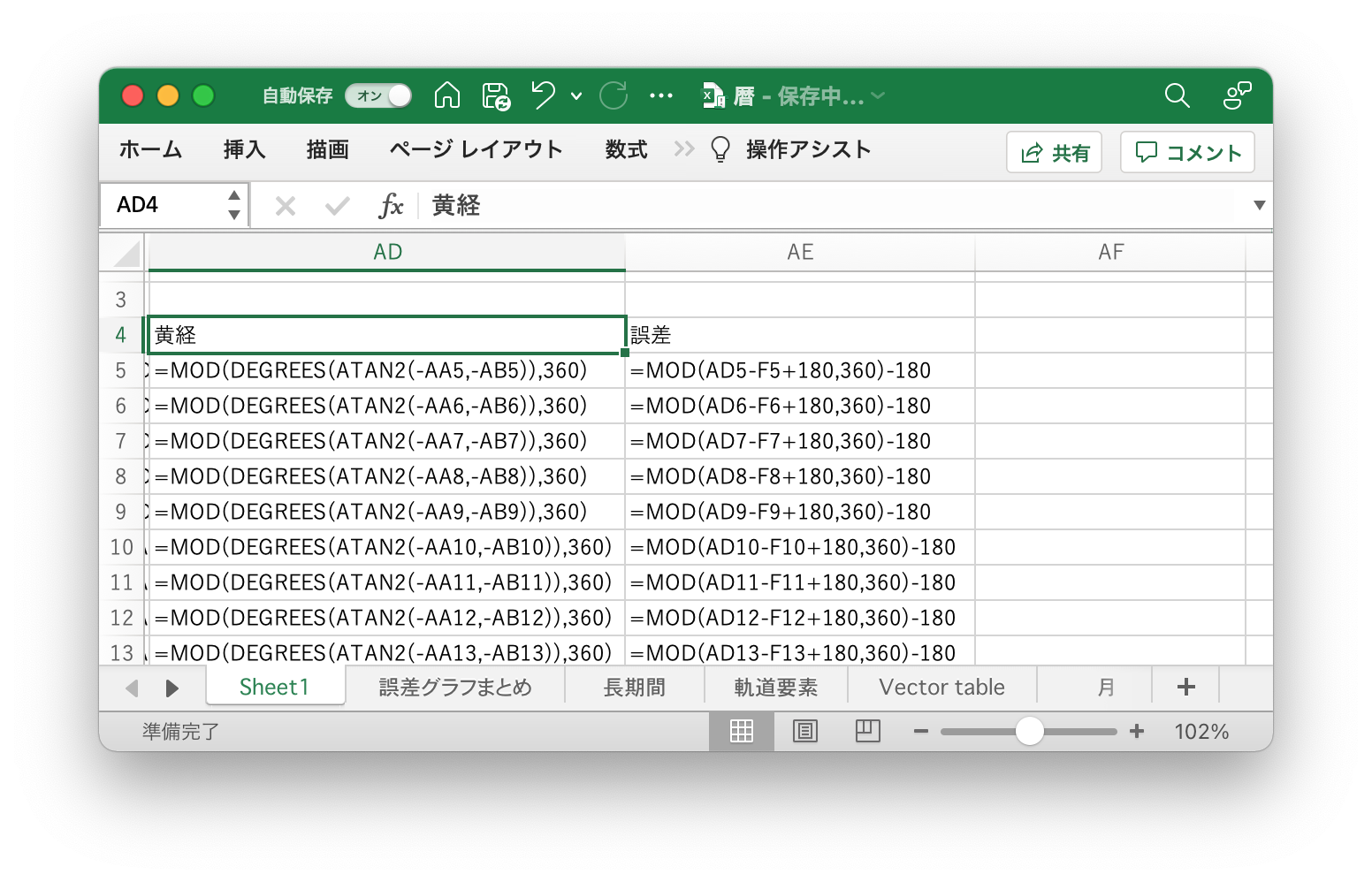Click the 共有 share button
The image size is (1372, 882).
[x=1054, y=152]
